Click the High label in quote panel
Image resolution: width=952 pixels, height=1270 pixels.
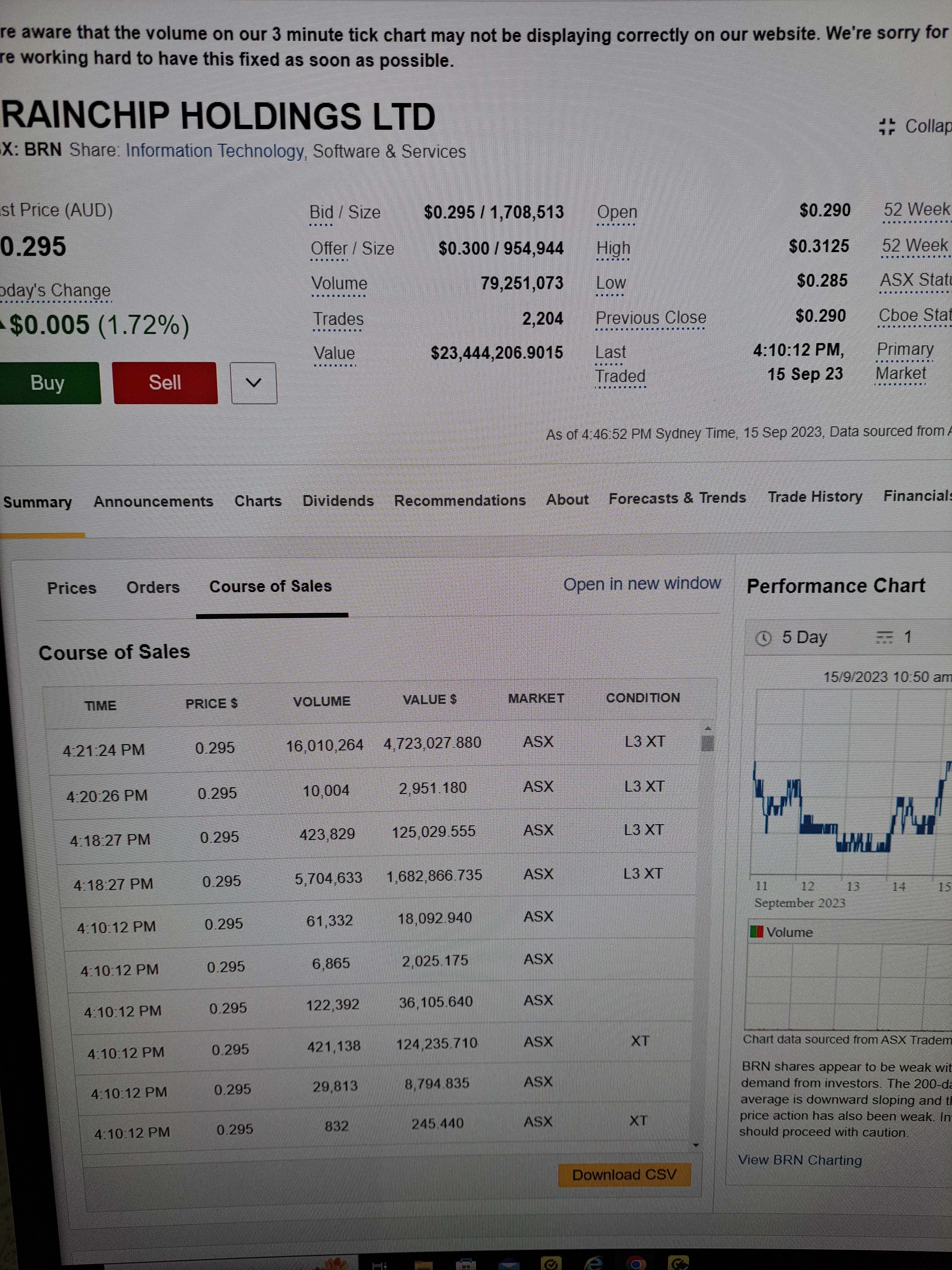pos(613,249)
